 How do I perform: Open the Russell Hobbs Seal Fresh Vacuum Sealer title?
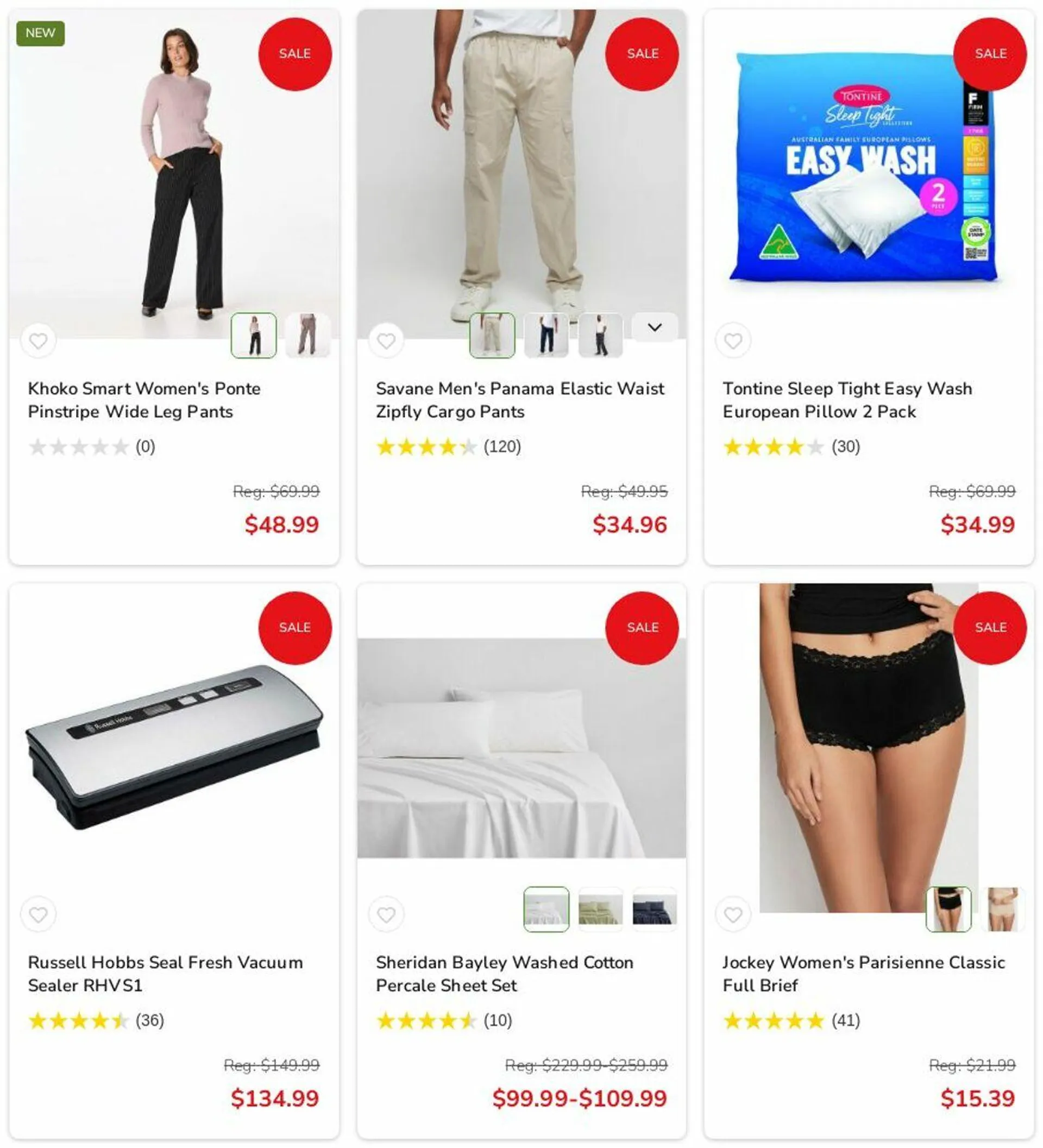(x=165, y=974)
